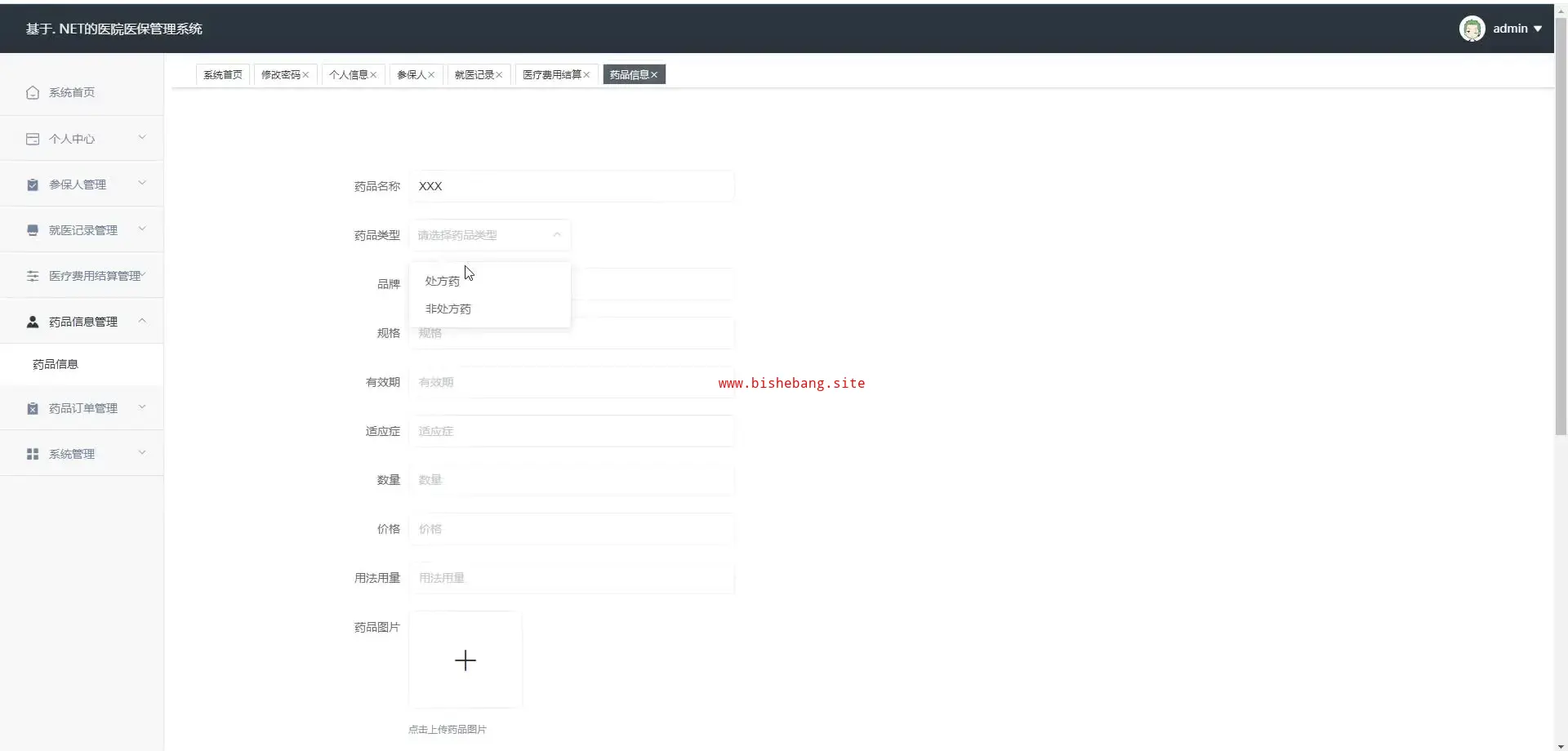Expand the 药品订单管理 menu chevron

tap(142, 407)
